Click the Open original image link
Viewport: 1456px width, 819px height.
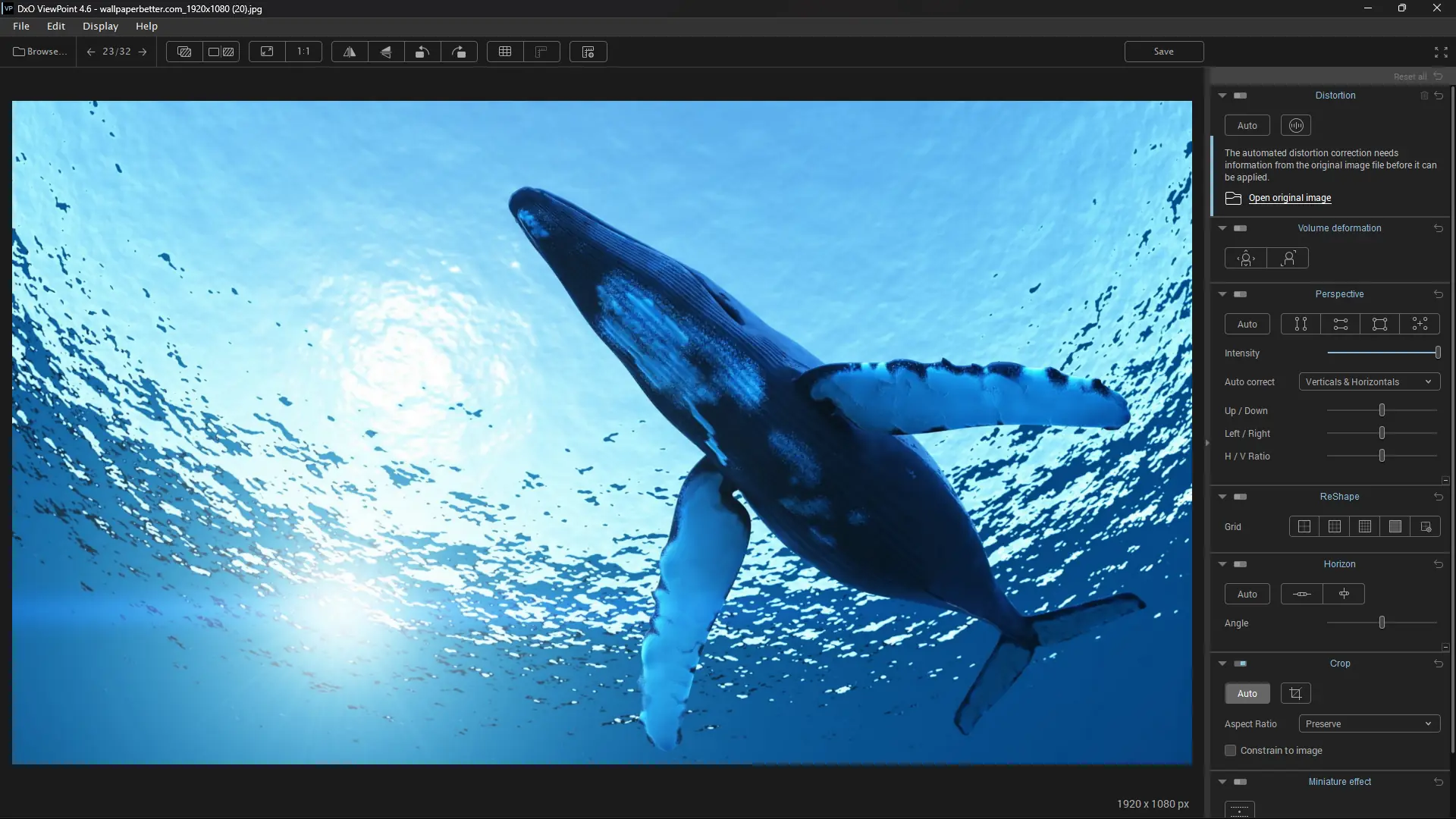(1289, 198)
